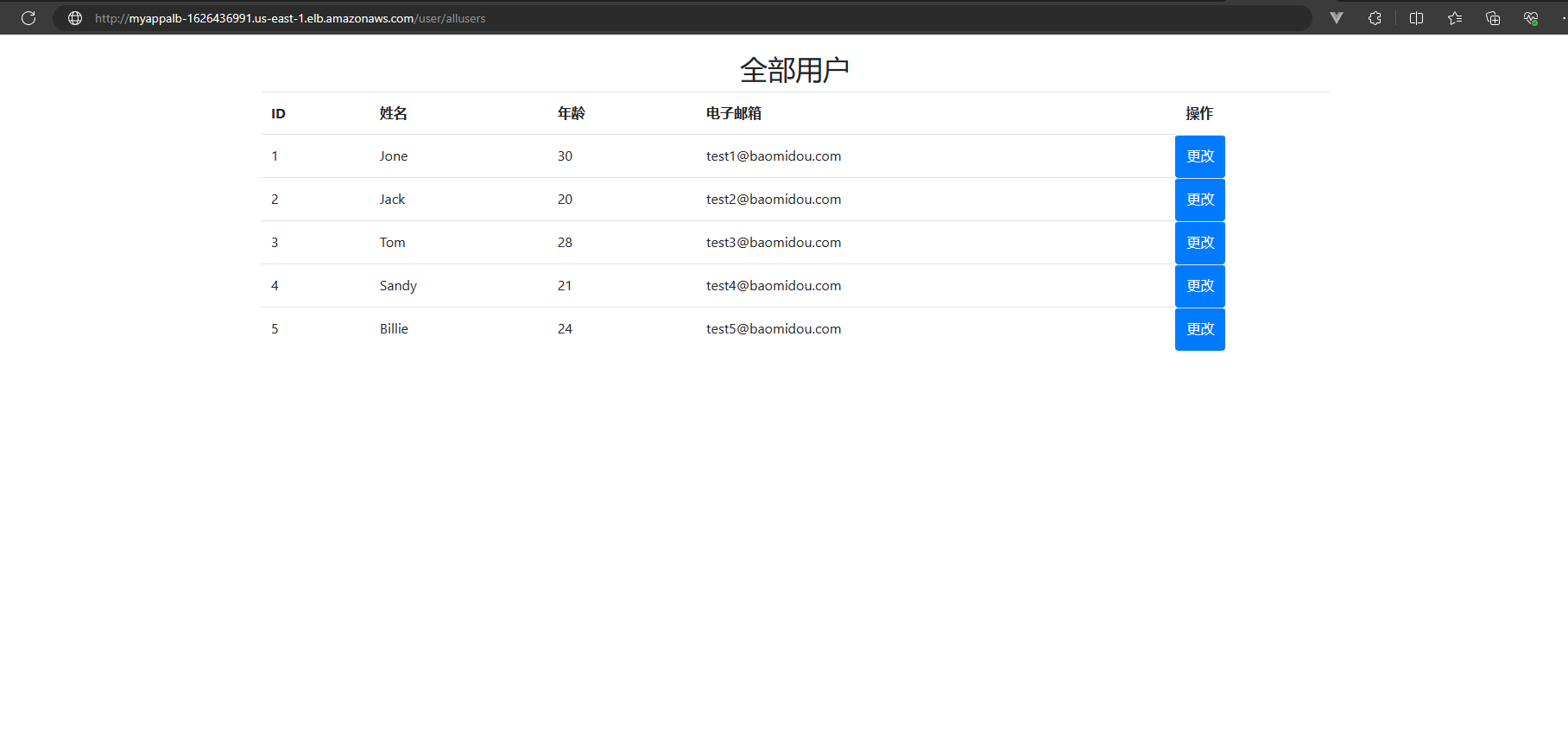Click age value 24 in Billie's row
The image size is (1568, 743).
click(x=565, y=329)
